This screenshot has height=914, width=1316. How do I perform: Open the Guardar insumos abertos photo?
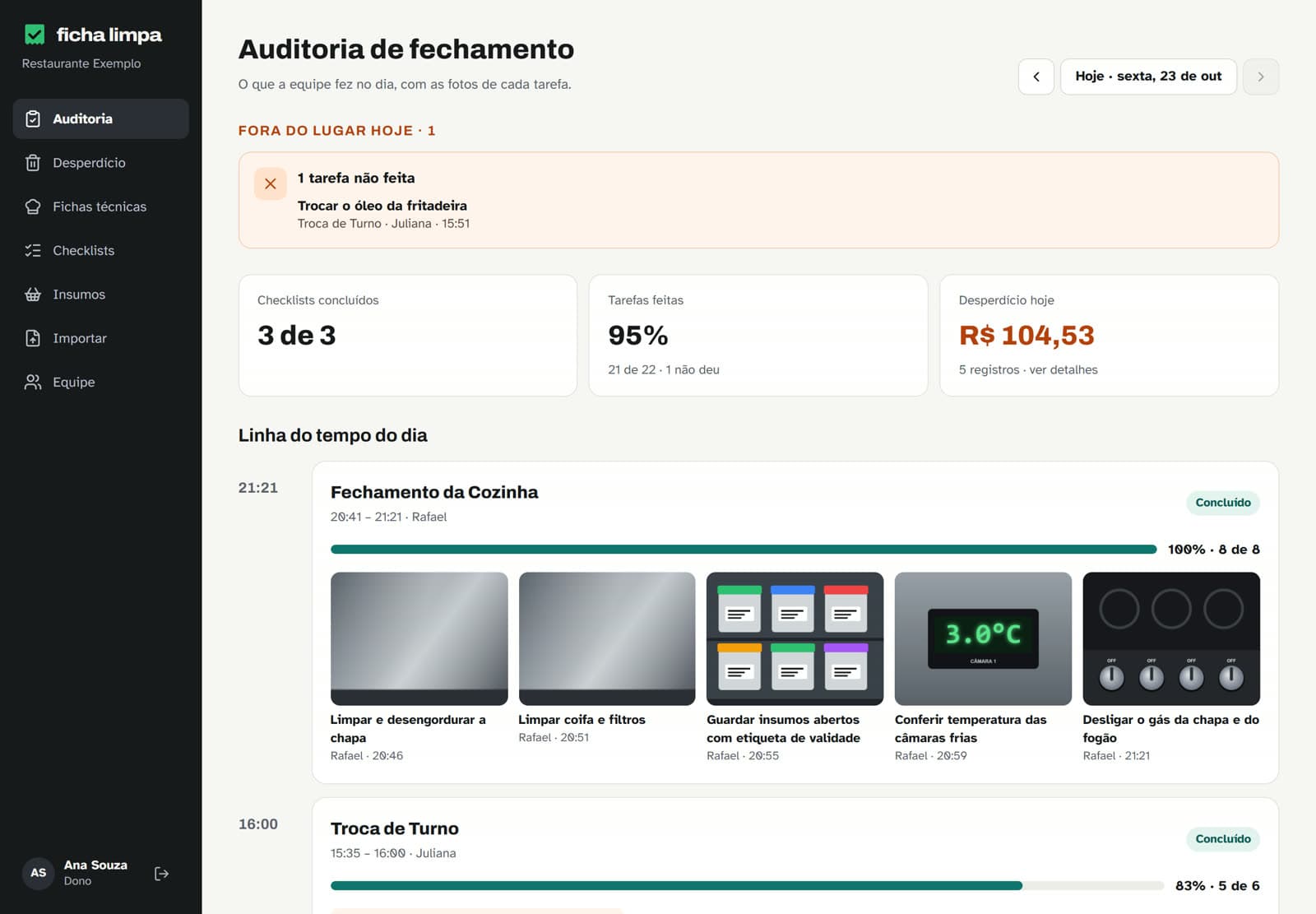pyautogui.click(x=795, y=638)
